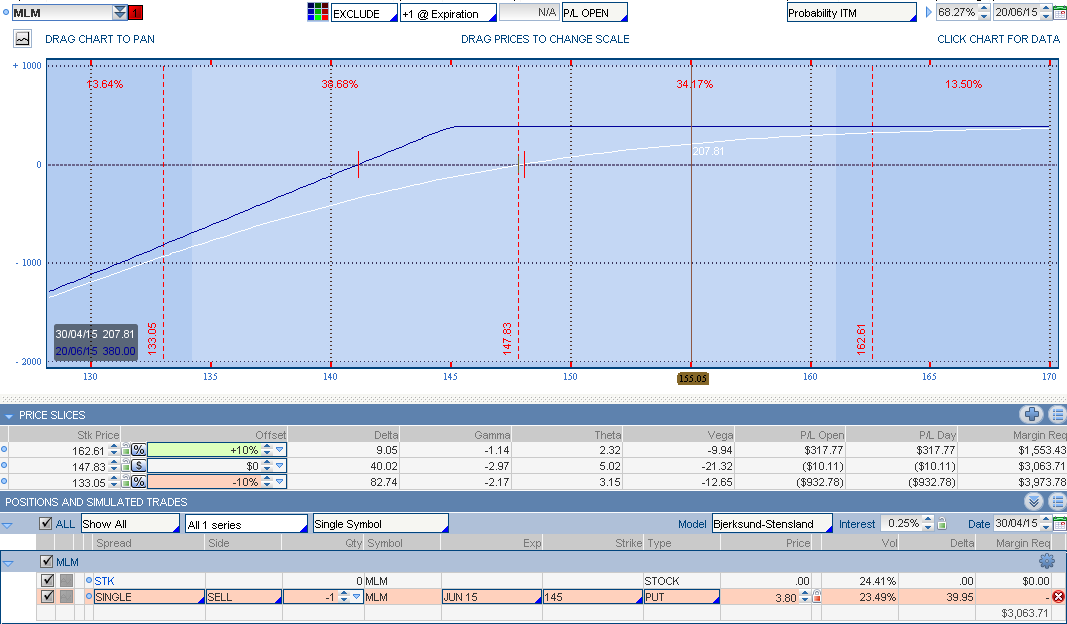Open the EXCLUDE dropdown

pos(364,13)
